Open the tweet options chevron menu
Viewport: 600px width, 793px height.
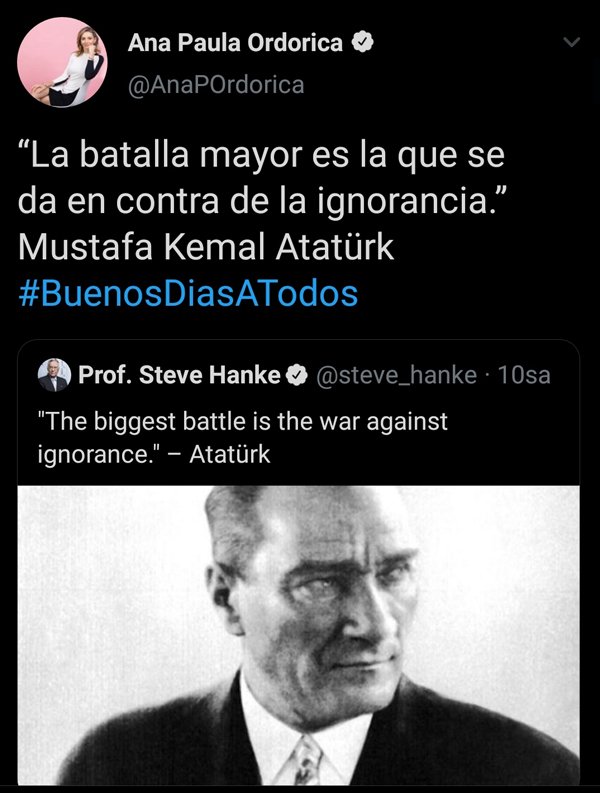click(572, 42)
